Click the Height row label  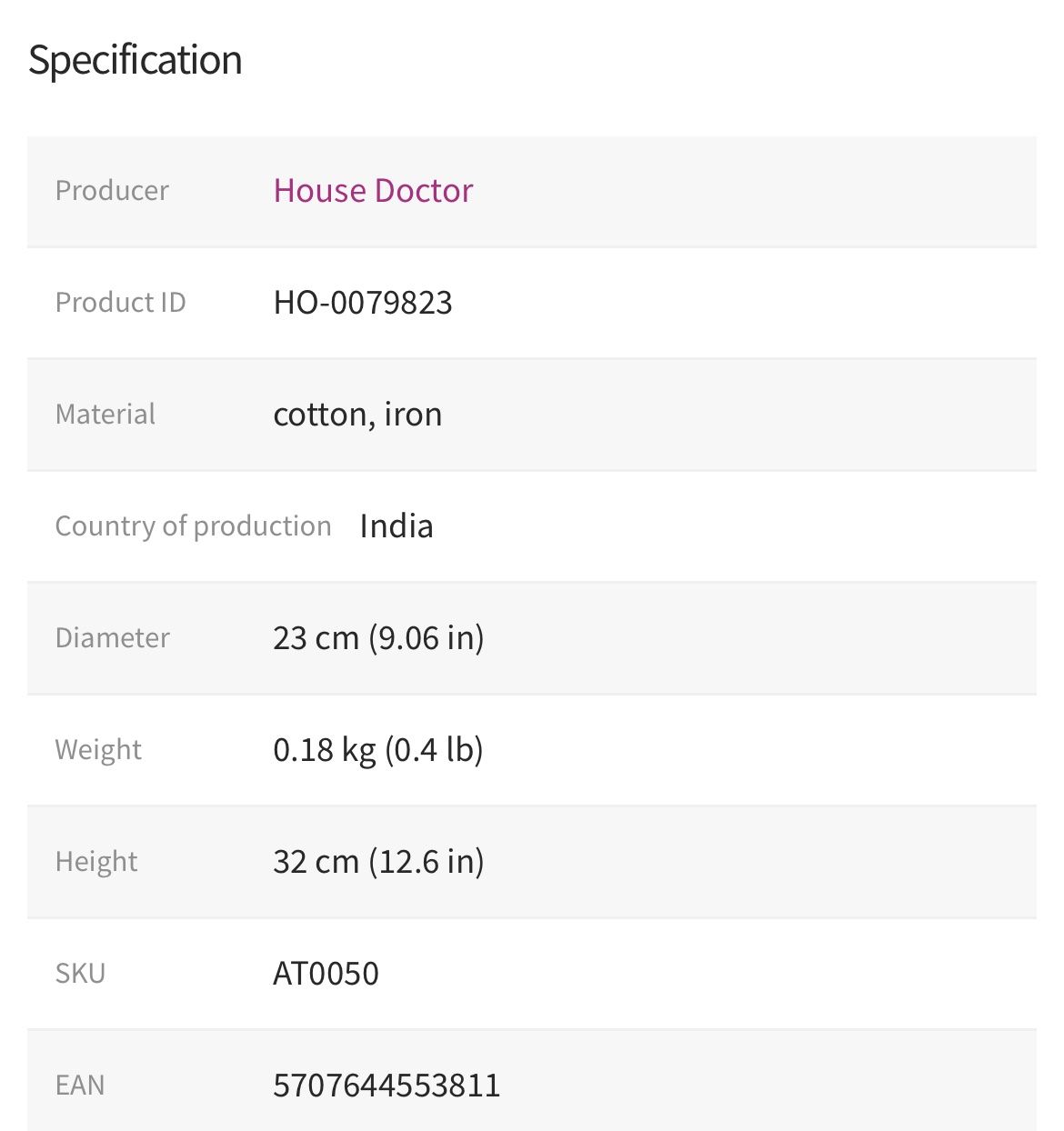pyautogui.click(x=96, y=862)
